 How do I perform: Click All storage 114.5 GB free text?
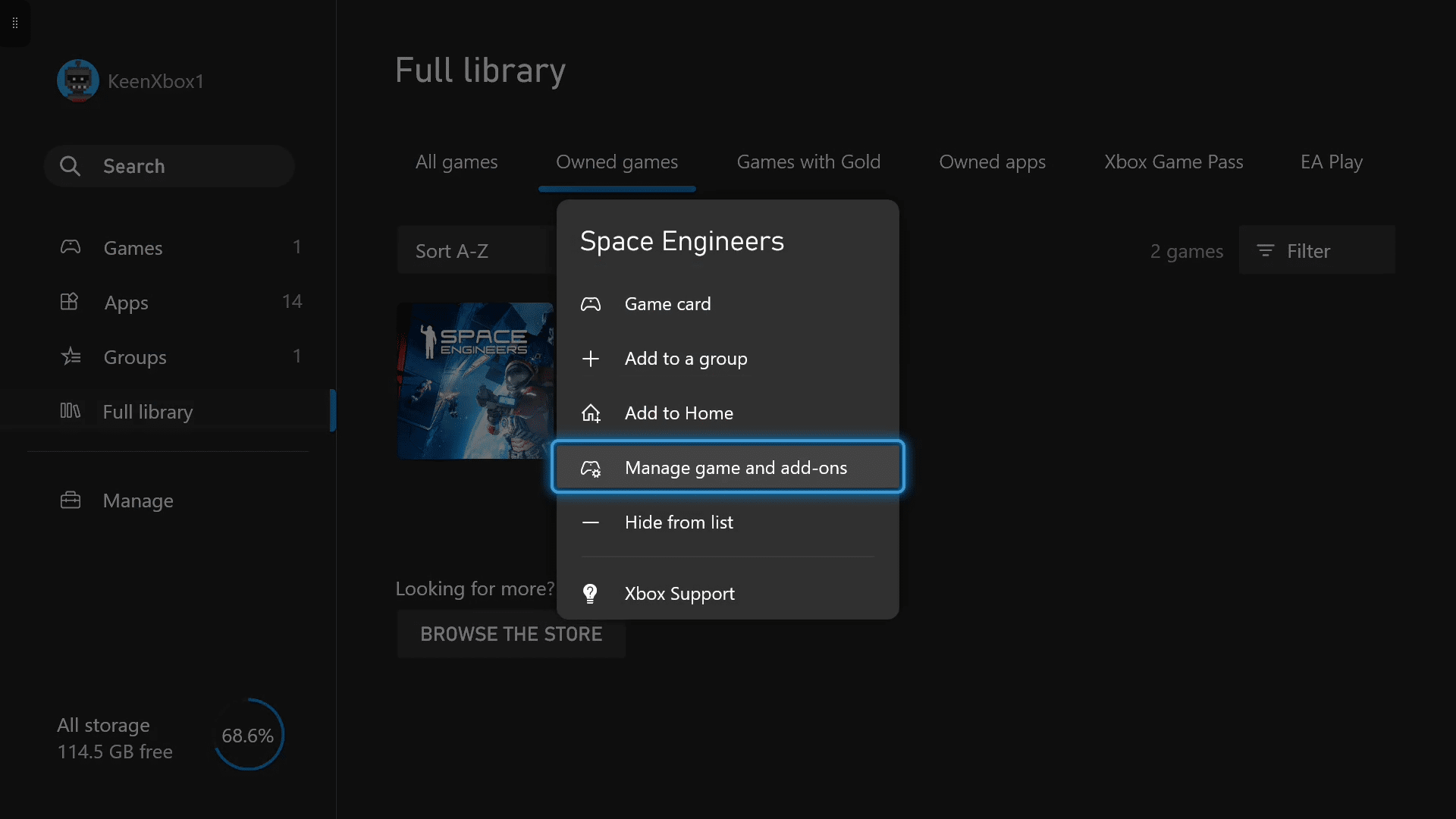click(115, 739)
